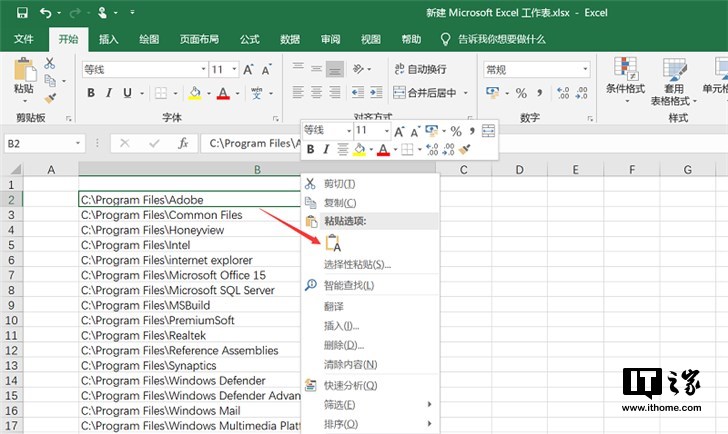Screen dimensions: 728x434
Task: Customize quick access toolbar arrow
Action: tap(132, 13)
